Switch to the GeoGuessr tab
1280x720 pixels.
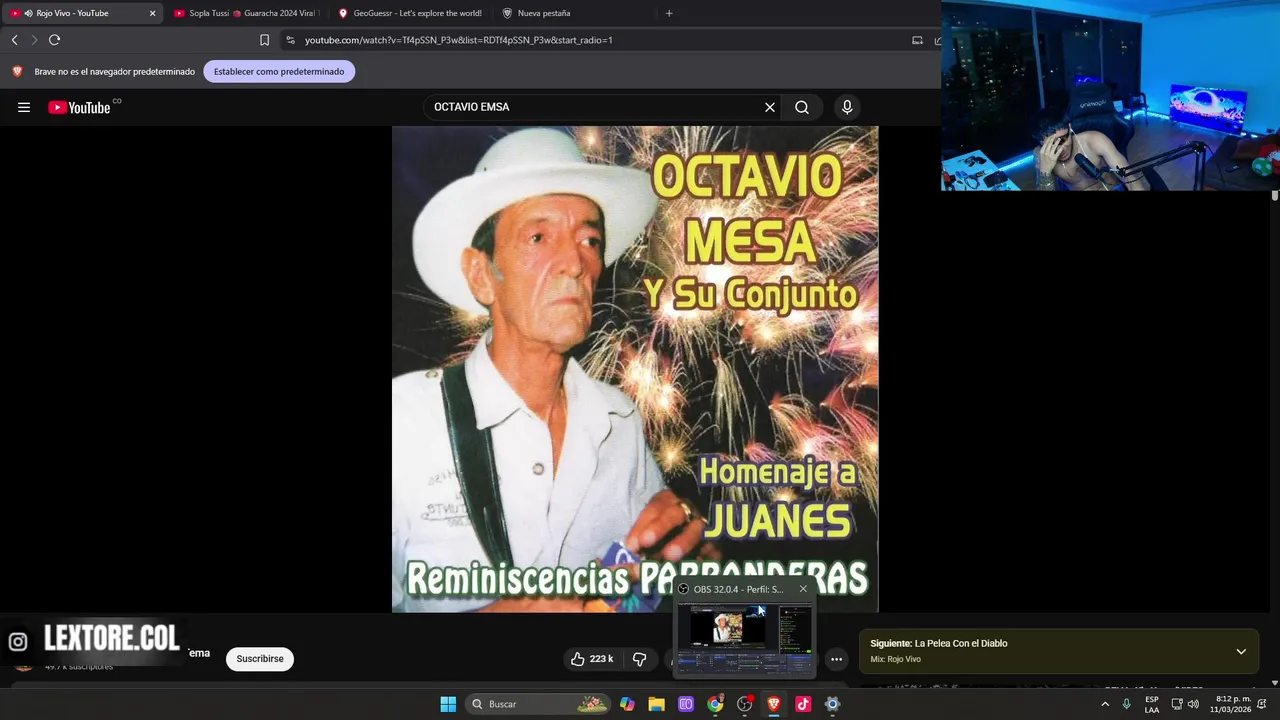[x=410, y=13]
